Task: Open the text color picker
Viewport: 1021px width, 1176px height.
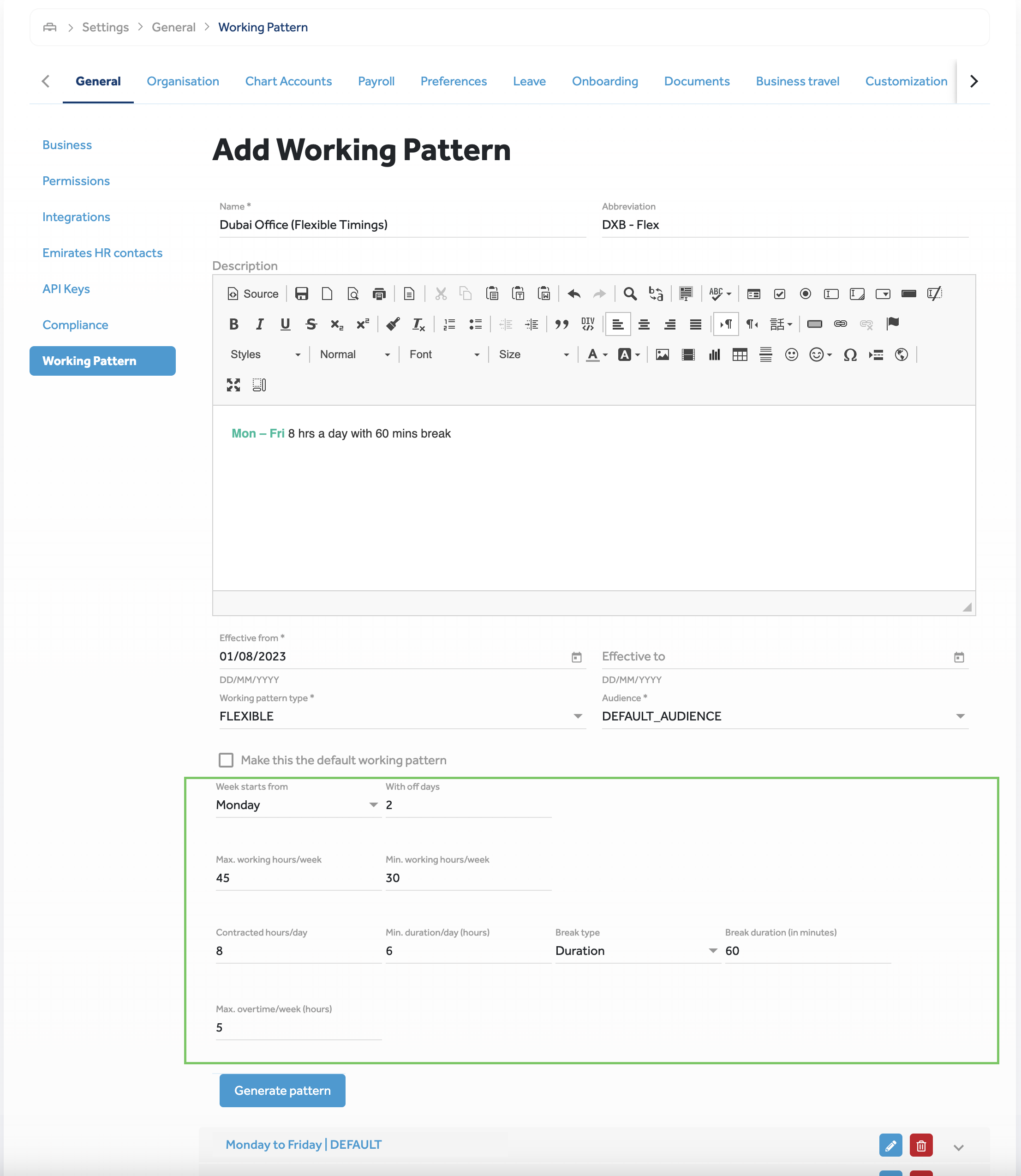Action: [x=597, y=354]
